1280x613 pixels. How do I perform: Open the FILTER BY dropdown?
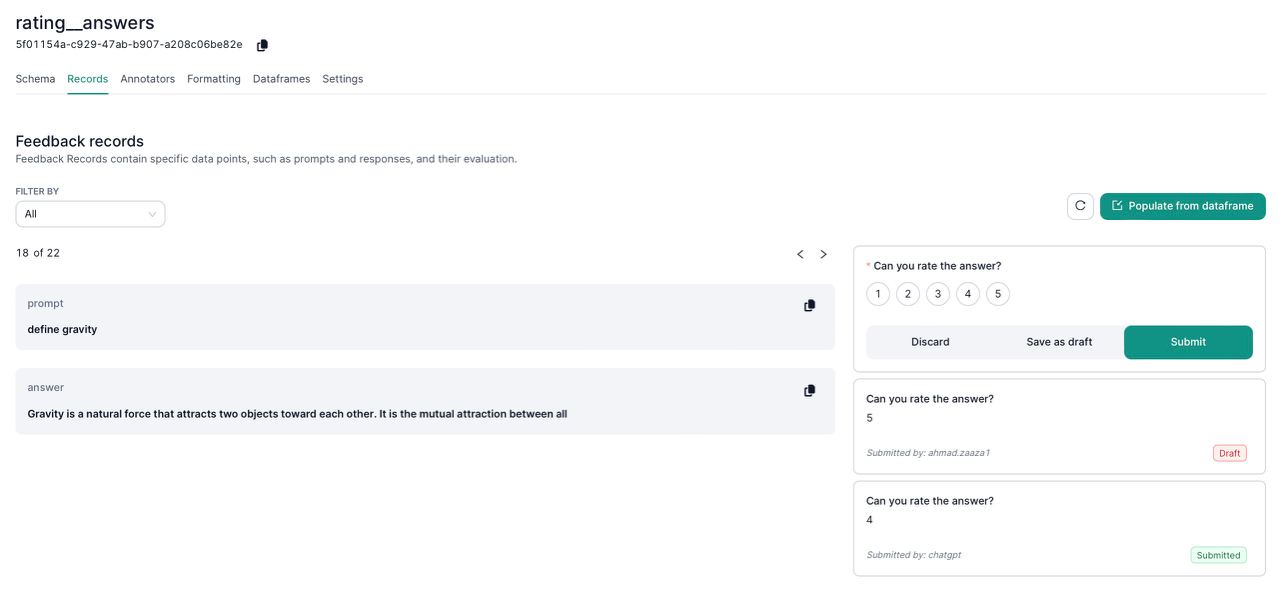pos(90,213)
